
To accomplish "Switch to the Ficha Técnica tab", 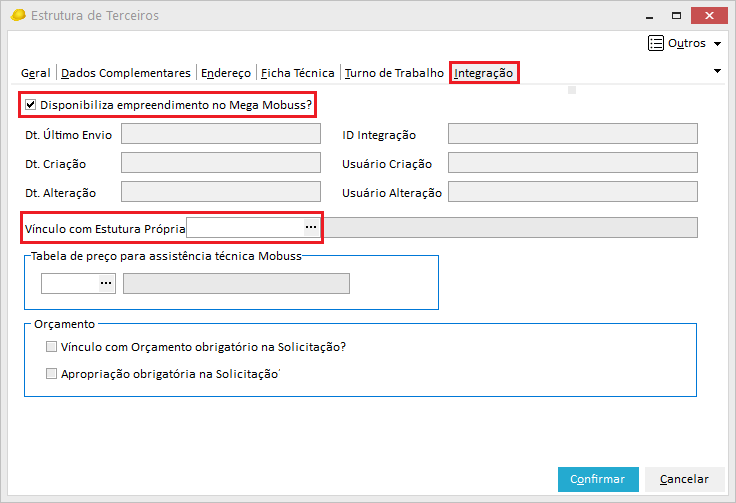I will 298,73.
